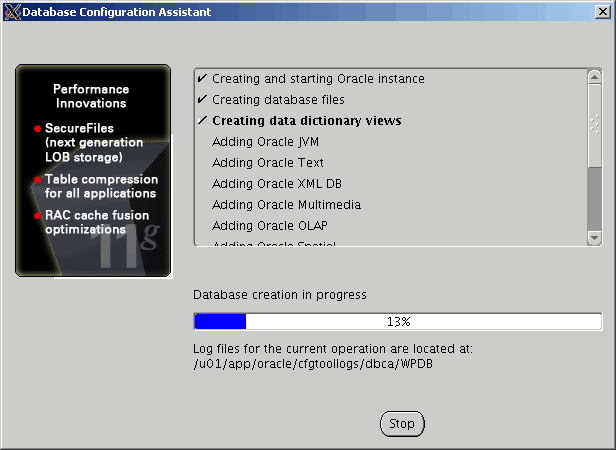Click checkmark beside Creating database files
This screenshot has width=616, height=450.
tap(202, 99)
